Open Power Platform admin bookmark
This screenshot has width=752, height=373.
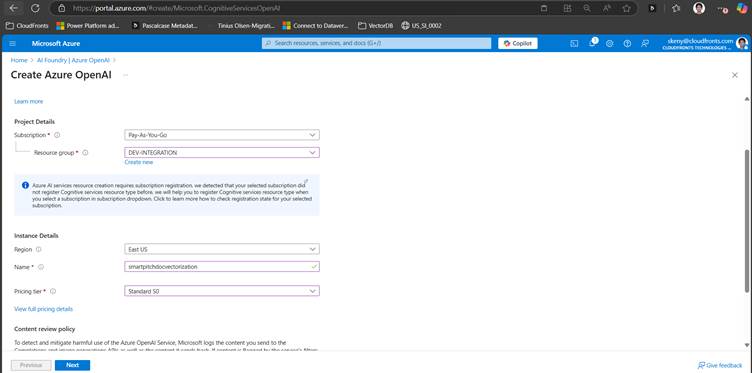[x=88, y=25]
